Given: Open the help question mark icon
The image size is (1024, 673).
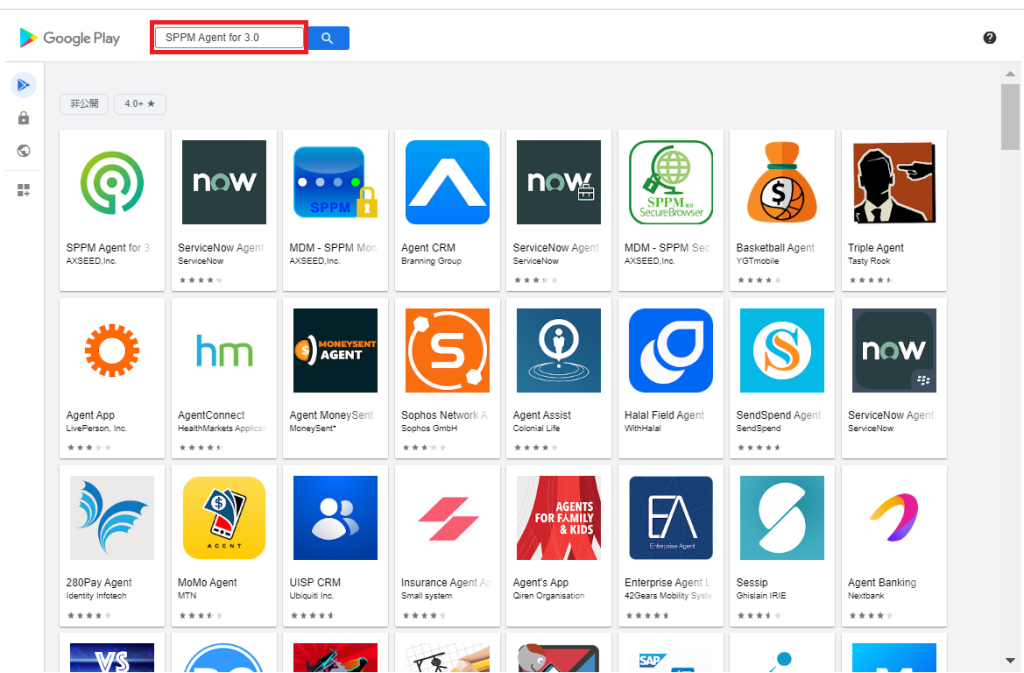Looking at the screenshot, I should [x=989, y=38].
